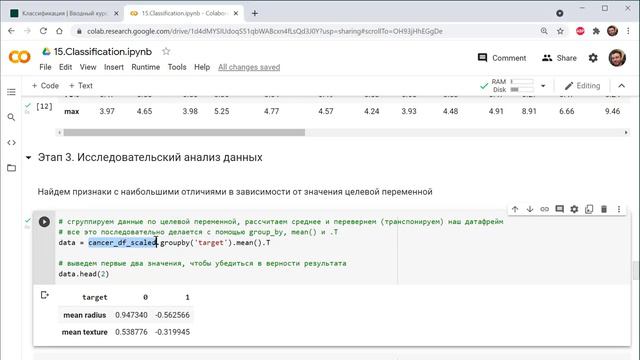This screenshot has width=640, height=360.
Task: Open notebook settings gear in header
Action: [x=593, y=58]
